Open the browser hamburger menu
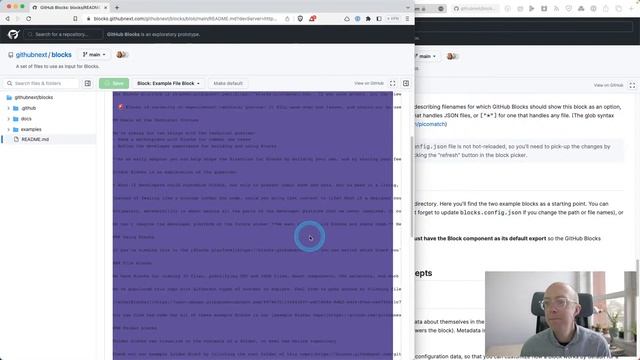Viewport: 640px width, 360px height. tap(407, 19)
